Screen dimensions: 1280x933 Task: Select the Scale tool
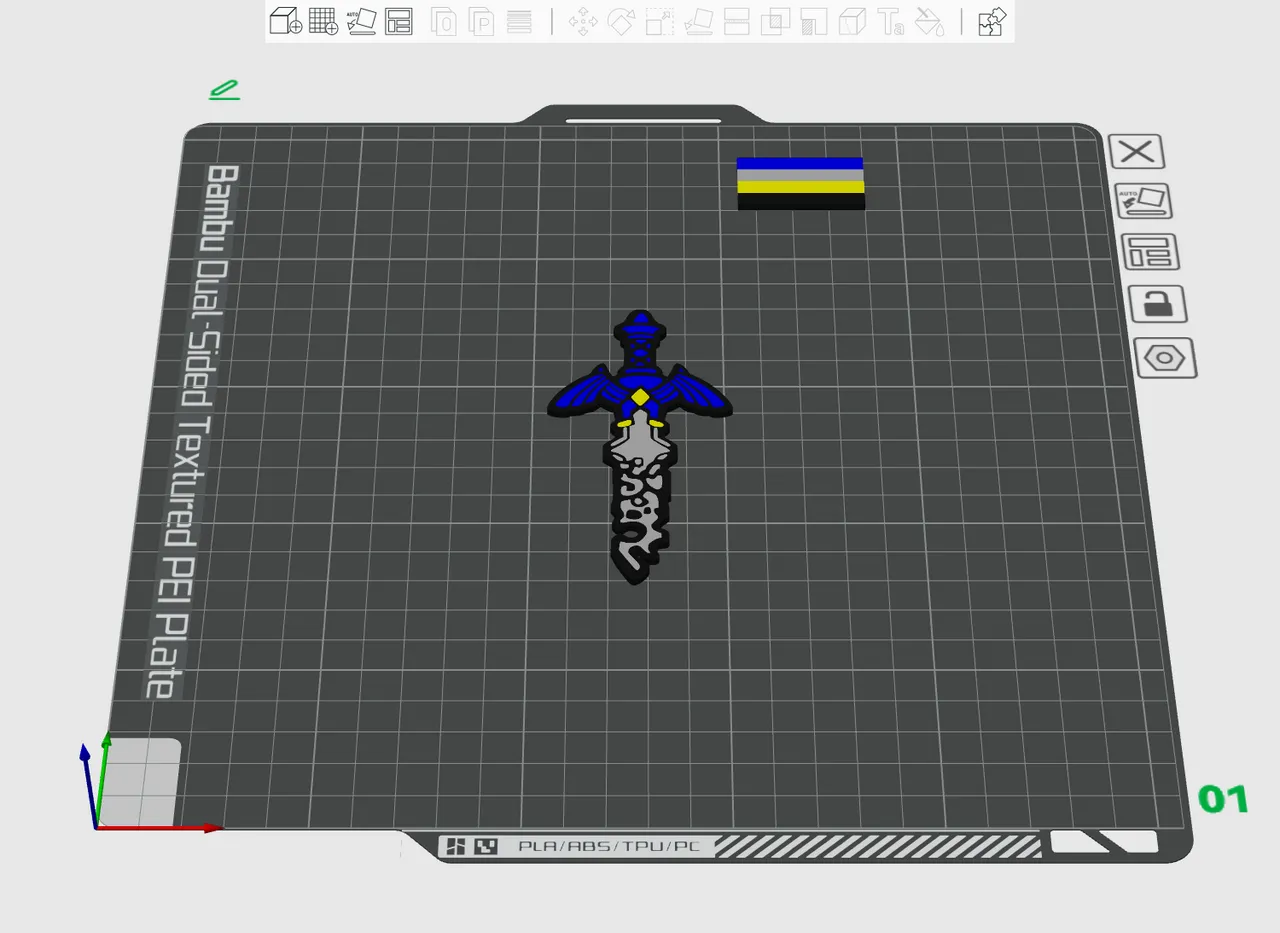click(659, 21)
